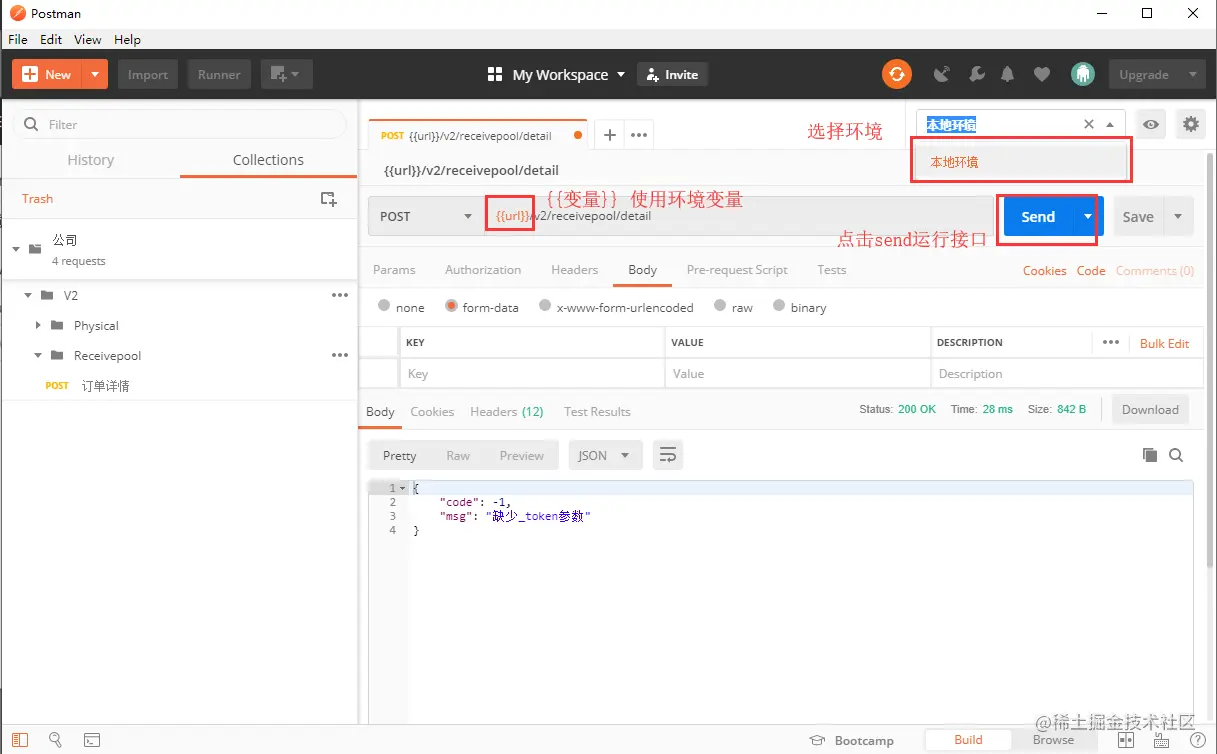This screenshot has width=1217, height=754.
Task: Open the Cookies link
Action: 1044,270
